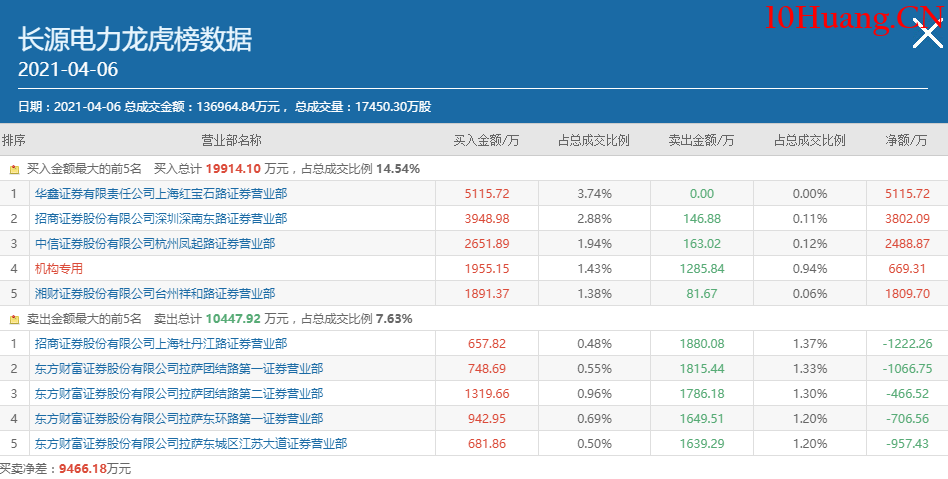948x479 pixels.
Task: Open 招商证券 深圳深南东路证券营业部 link
Action: tap(161, 219)
